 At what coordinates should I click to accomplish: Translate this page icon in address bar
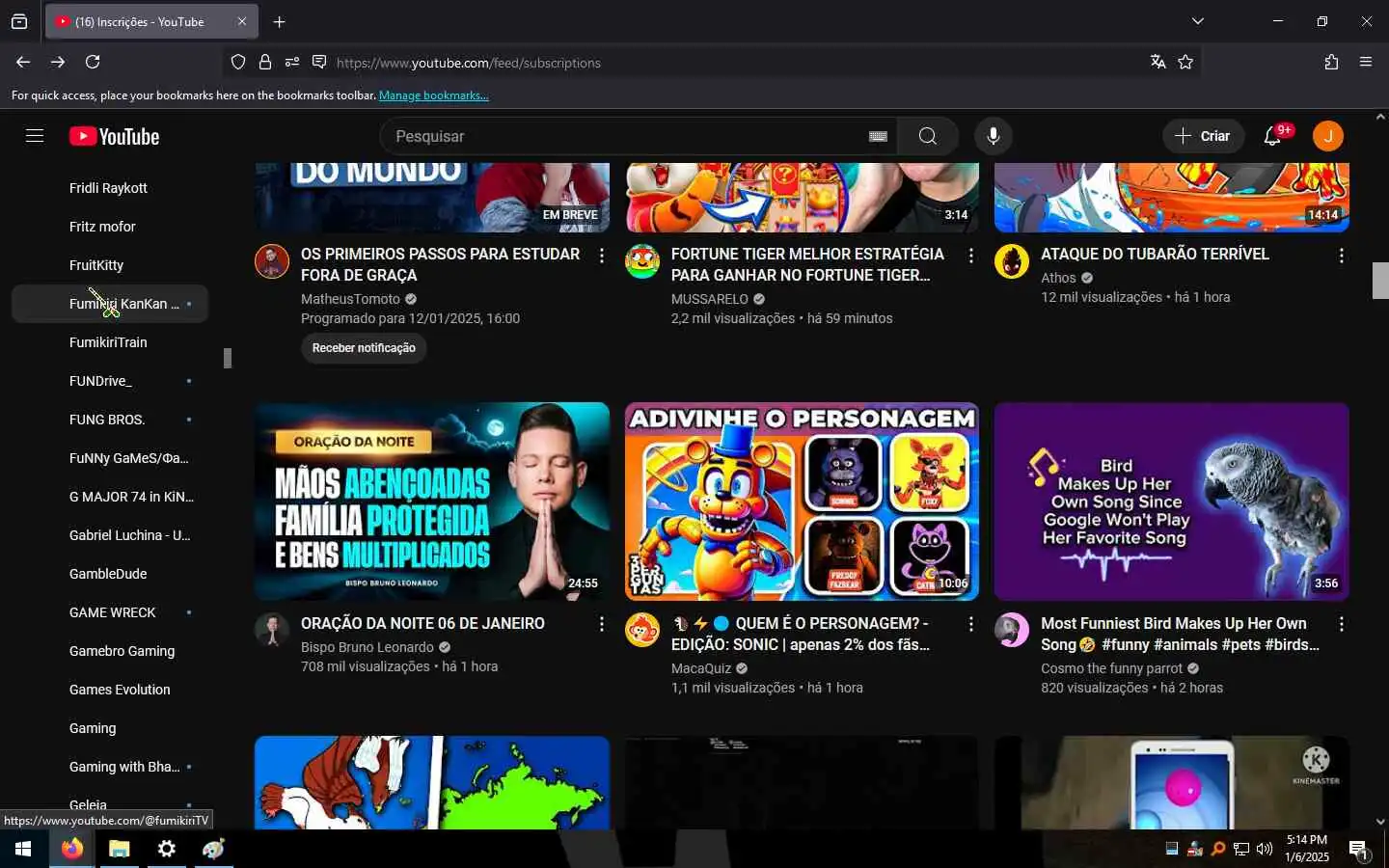1158,62
